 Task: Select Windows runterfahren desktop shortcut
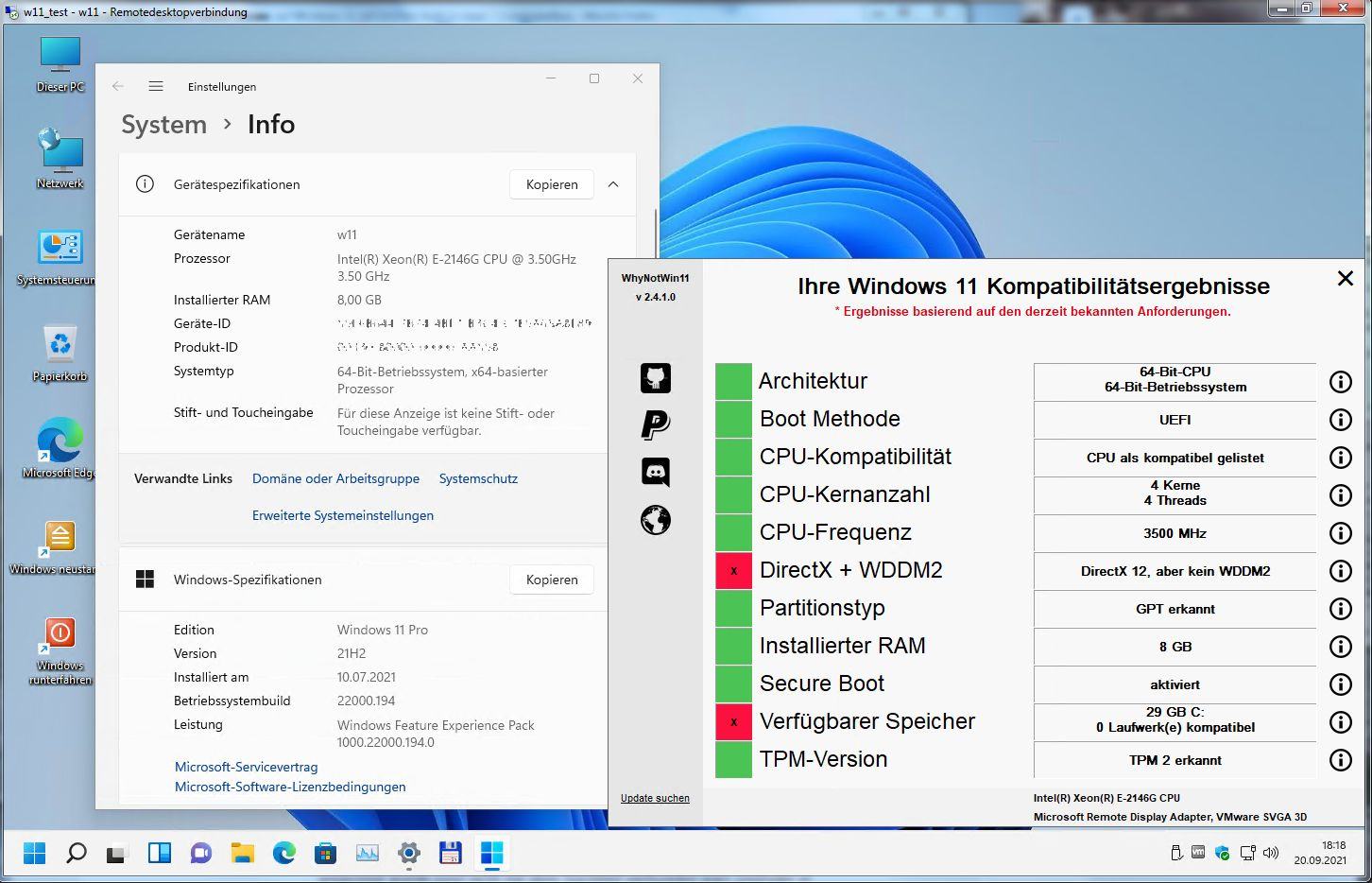(x=60, y=650)
